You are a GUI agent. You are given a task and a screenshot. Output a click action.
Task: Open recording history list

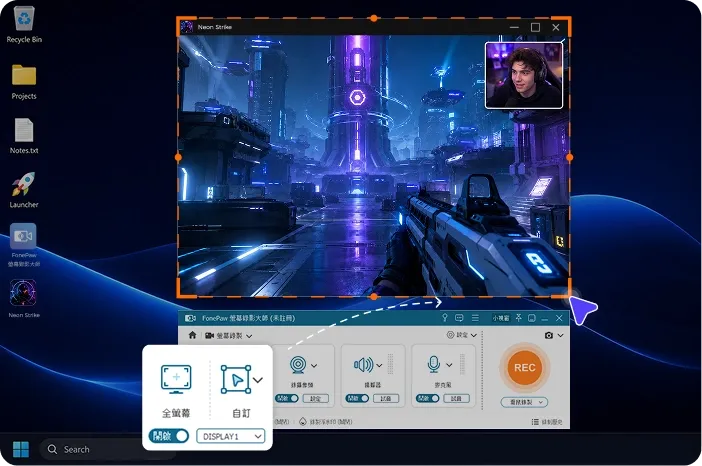coord(547,422)
